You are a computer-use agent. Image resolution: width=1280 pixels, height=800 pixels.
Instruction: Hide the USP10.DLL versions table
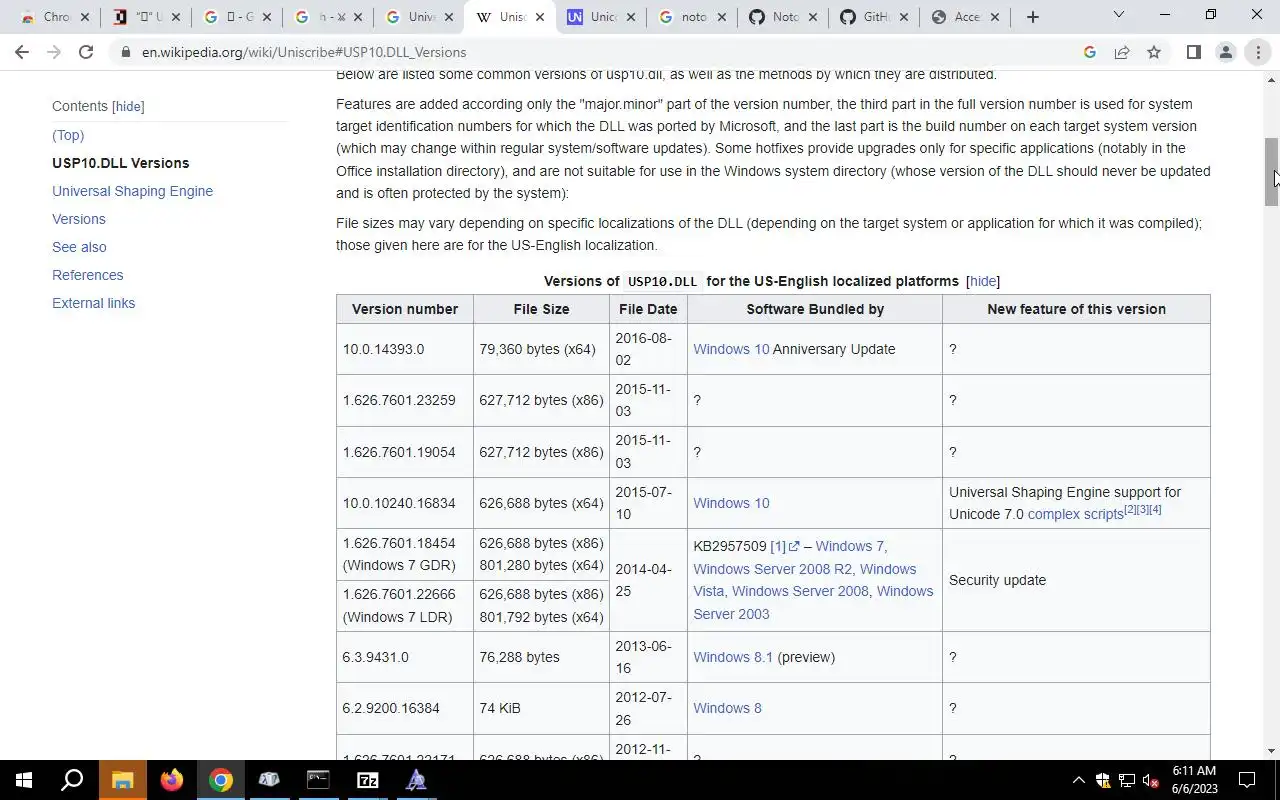click(x=983, y=281)
